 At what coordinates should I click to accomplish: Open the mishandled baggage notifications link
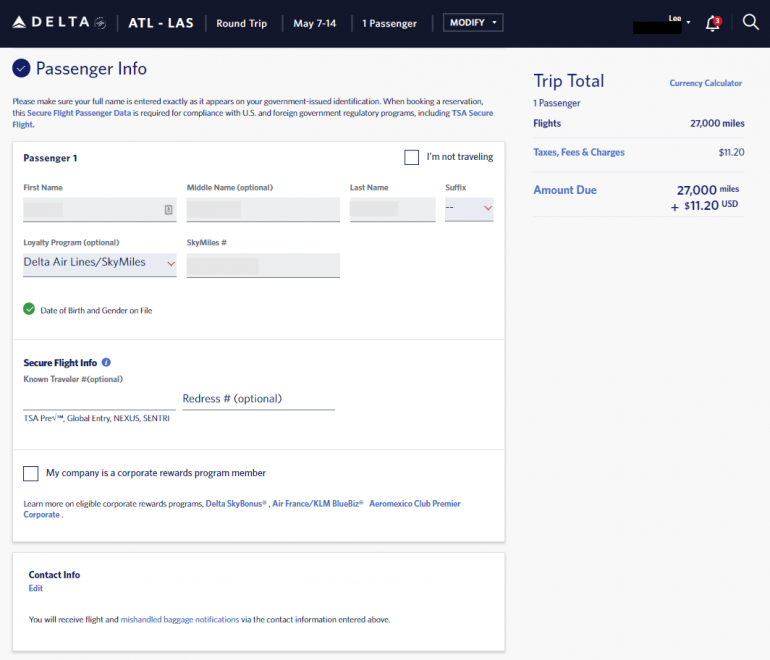[179, 620]
